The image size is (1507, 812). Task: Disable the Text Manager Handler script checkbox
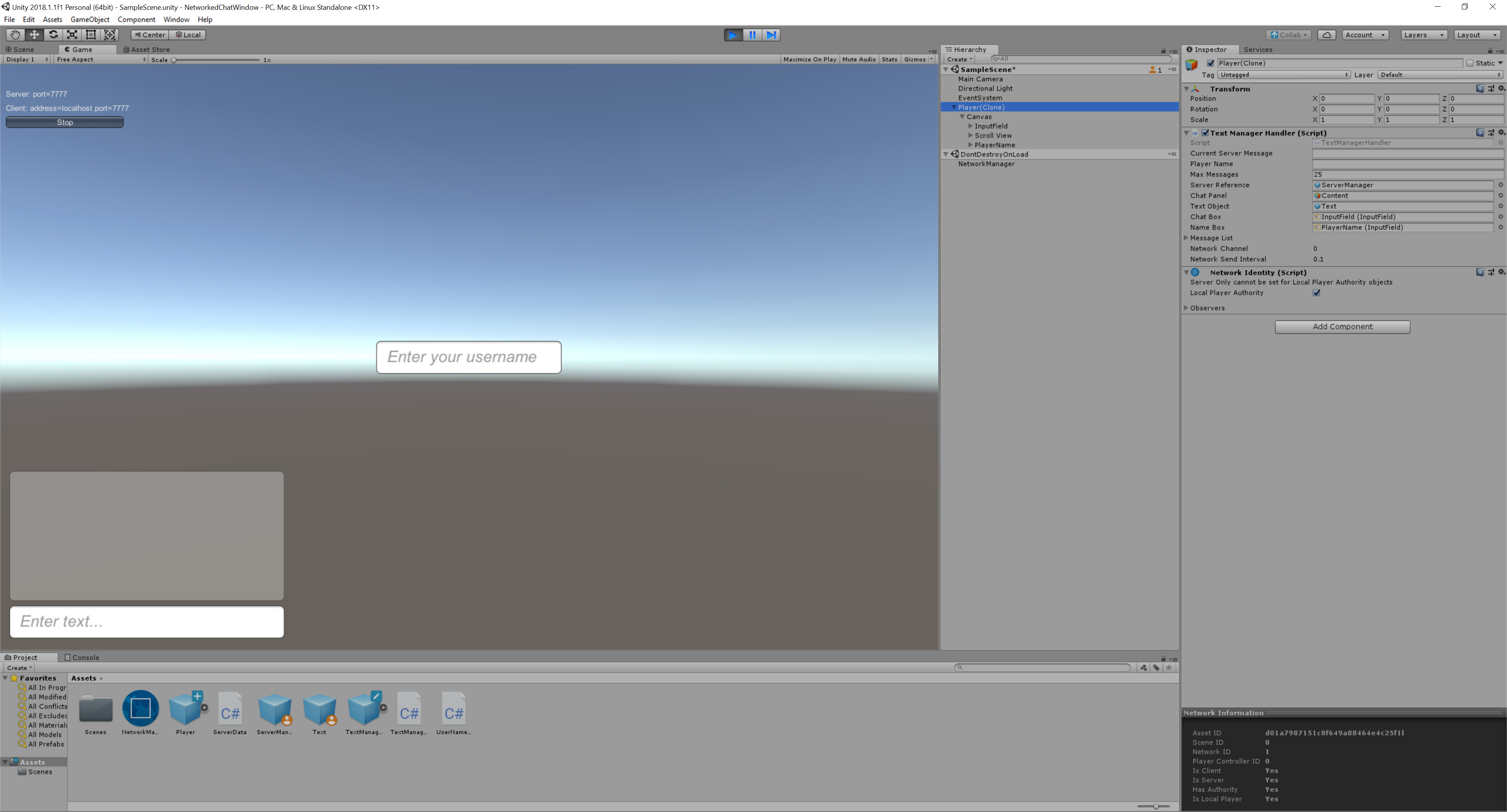(1205, 133)
